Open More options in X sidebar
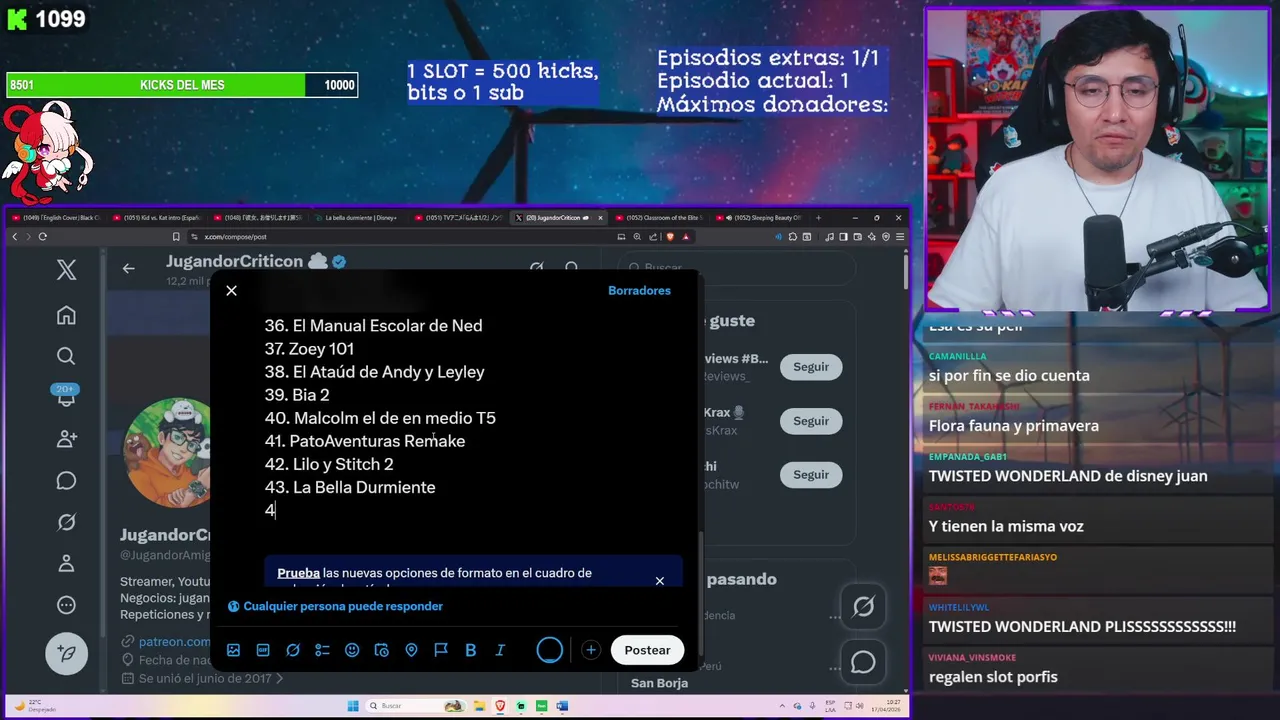 (66, 605)
